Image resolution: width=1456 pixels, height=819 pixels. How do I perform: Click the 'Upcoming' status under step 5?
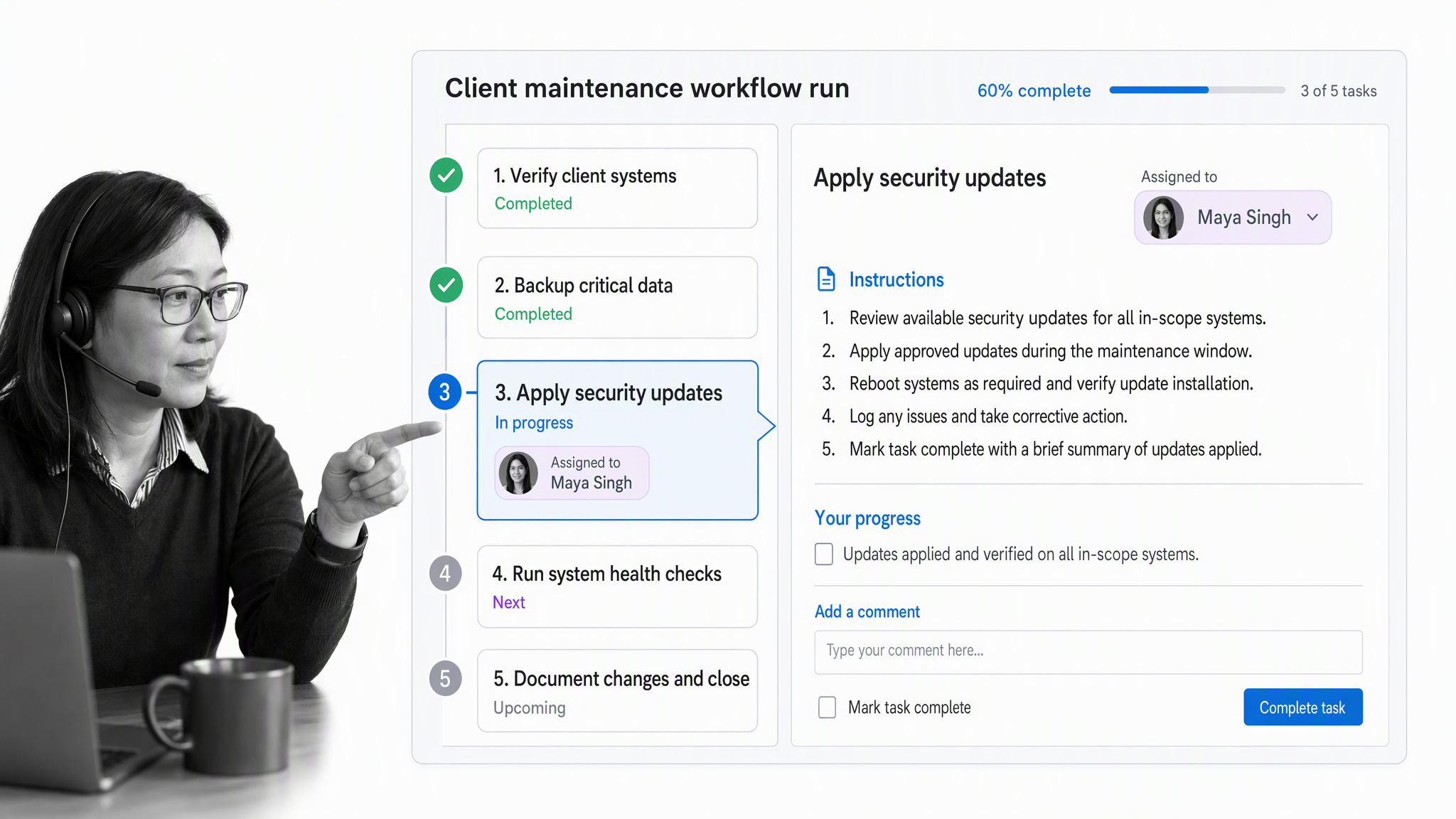coord(530,708)
